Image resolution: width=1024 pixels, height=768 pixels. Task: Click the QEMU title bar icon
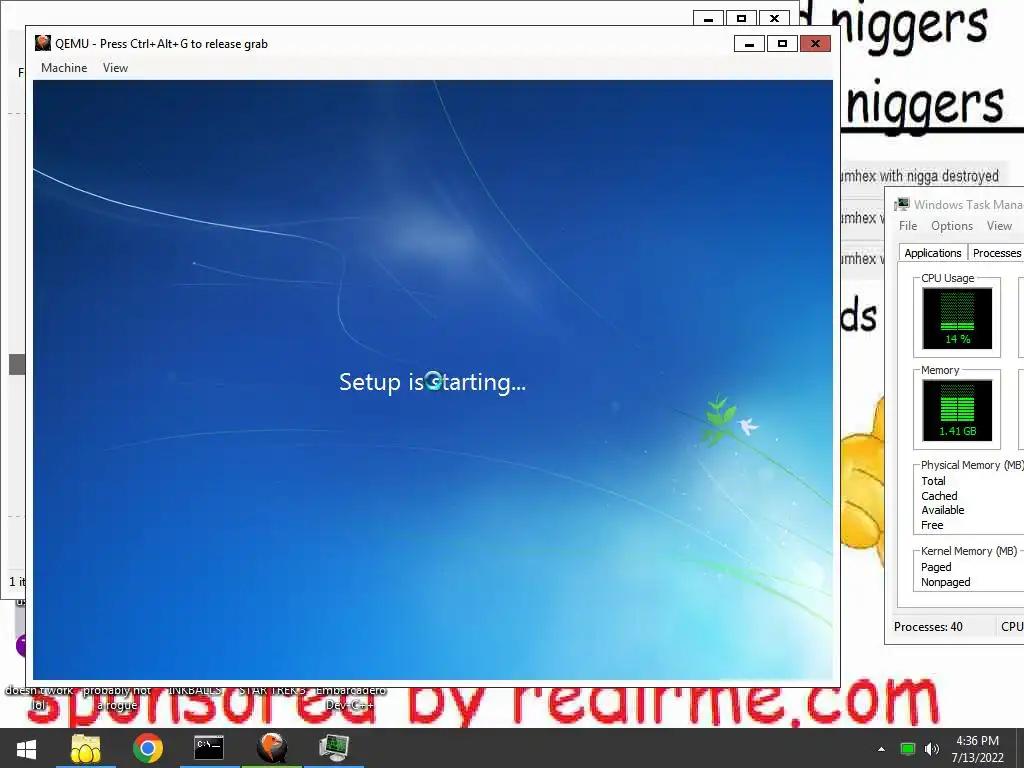tap(42, 43)
